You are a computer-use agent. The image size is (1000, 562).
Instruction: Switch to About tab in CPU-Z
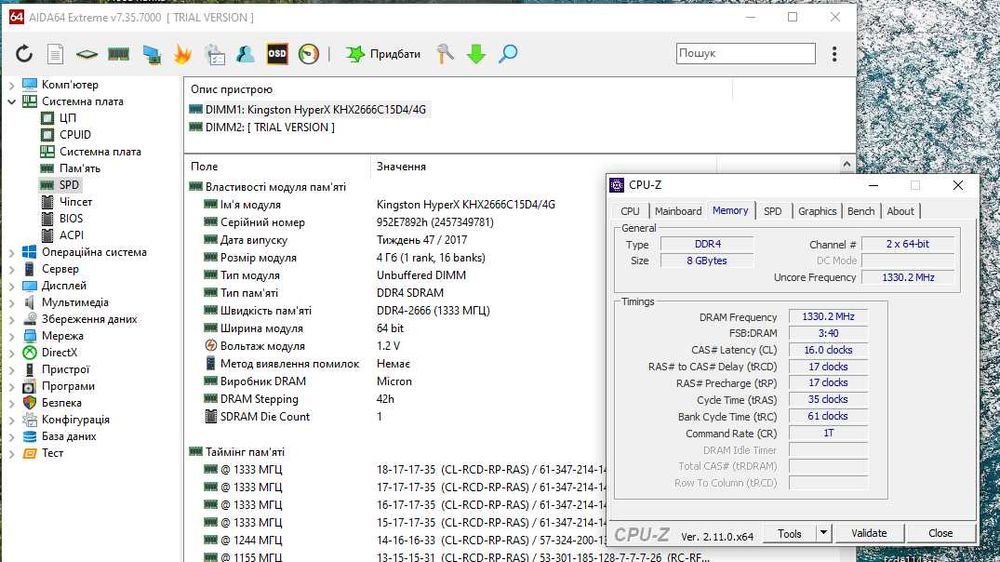point(900,211)
